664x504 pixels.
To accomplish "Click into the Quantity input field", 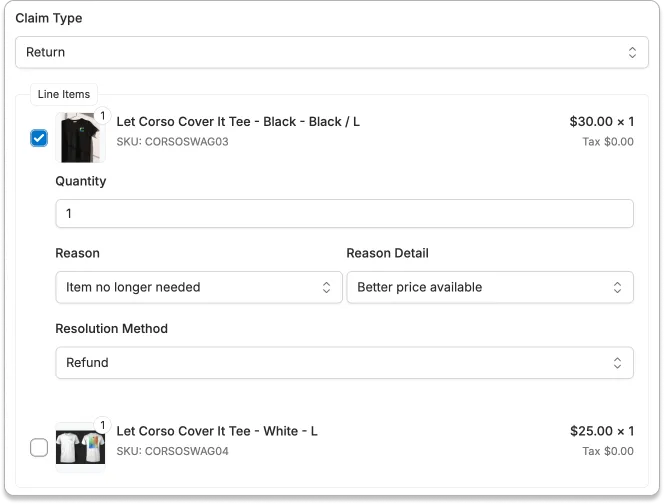I will tap(344, 214).
